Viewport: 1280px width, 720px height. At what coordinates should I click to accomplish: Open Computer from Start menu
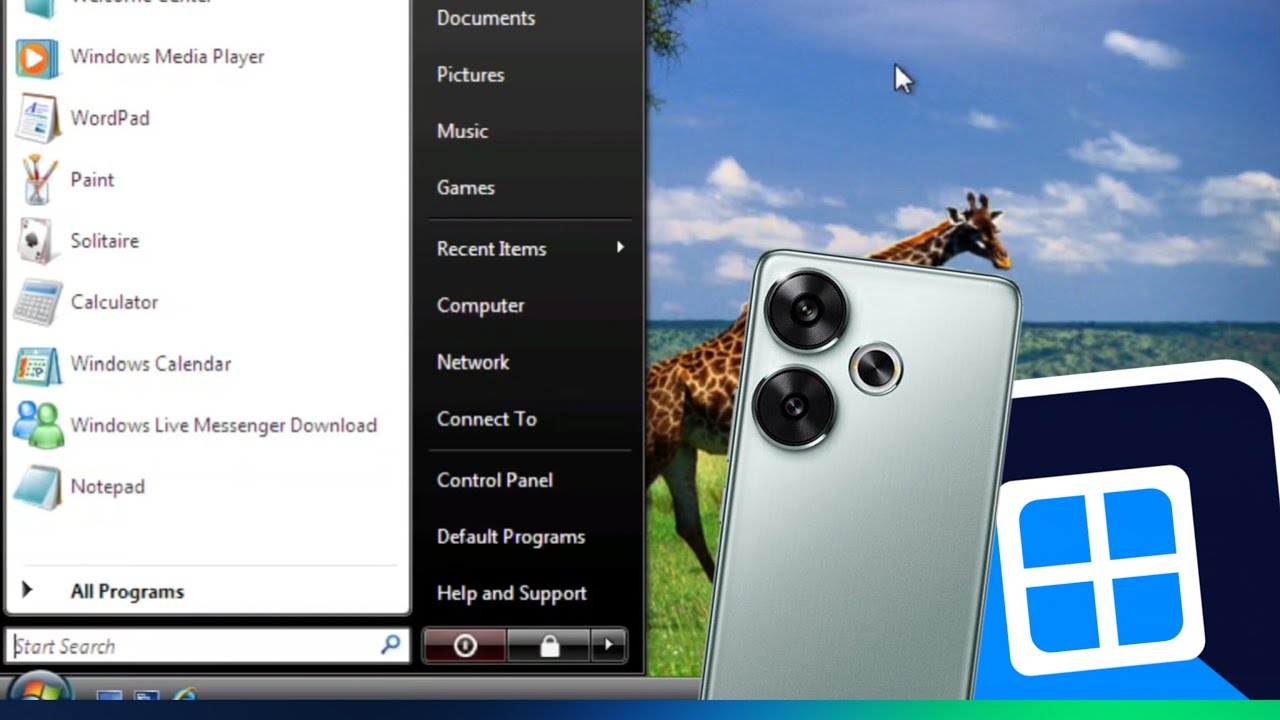480,306
